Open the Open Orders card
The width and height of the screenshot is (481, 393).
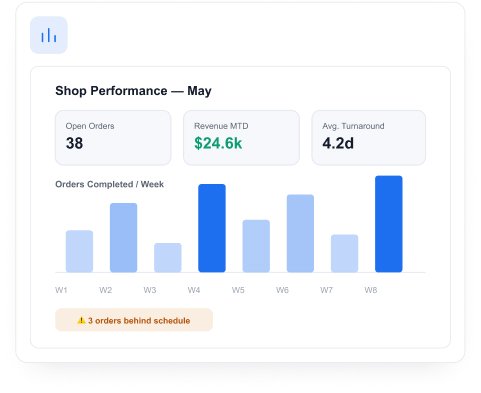[x=113, y=138]
